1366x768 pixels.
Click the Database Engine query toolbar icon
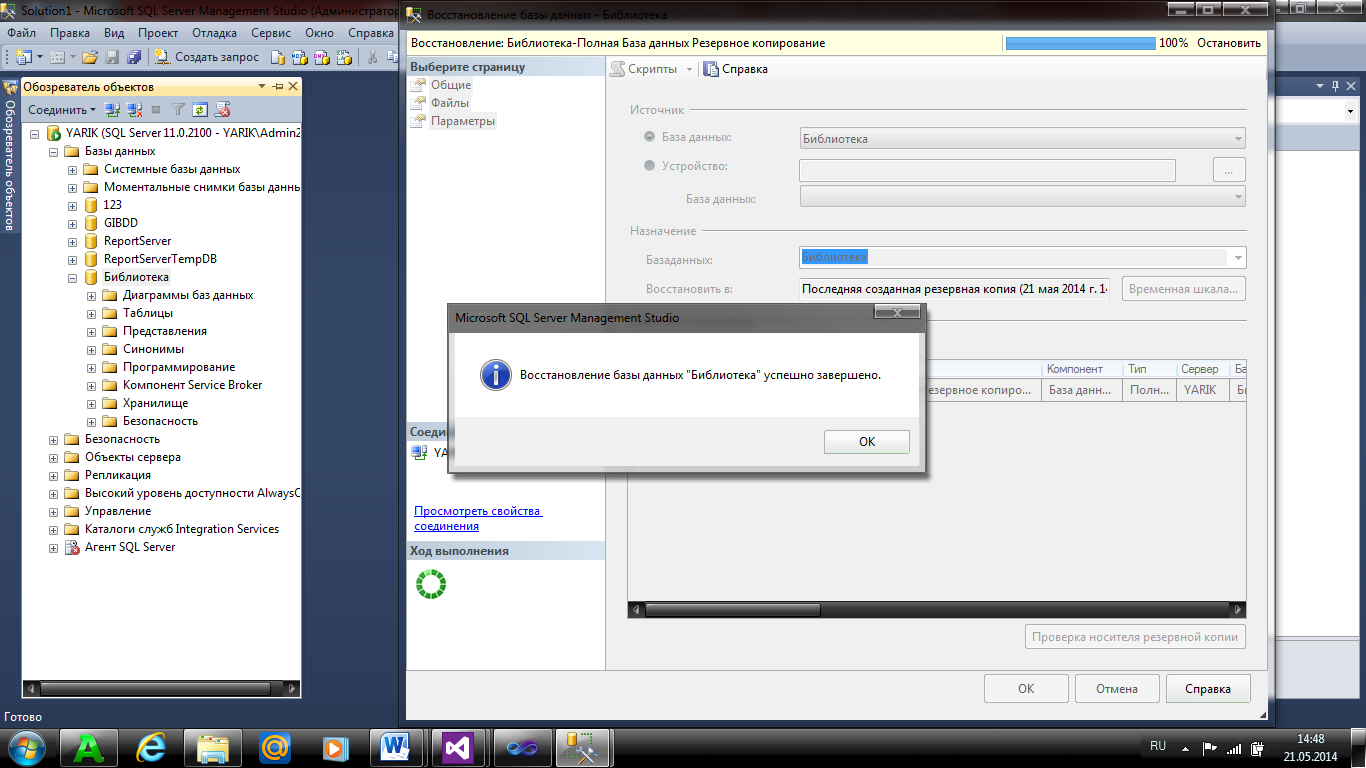(278, 57)
